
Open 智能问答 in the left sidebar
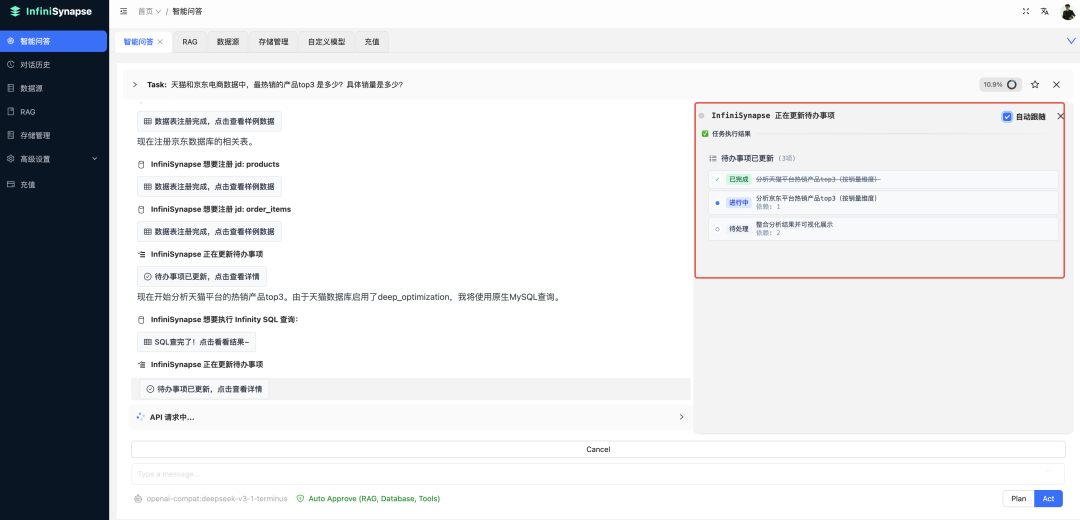pos(54,41)
